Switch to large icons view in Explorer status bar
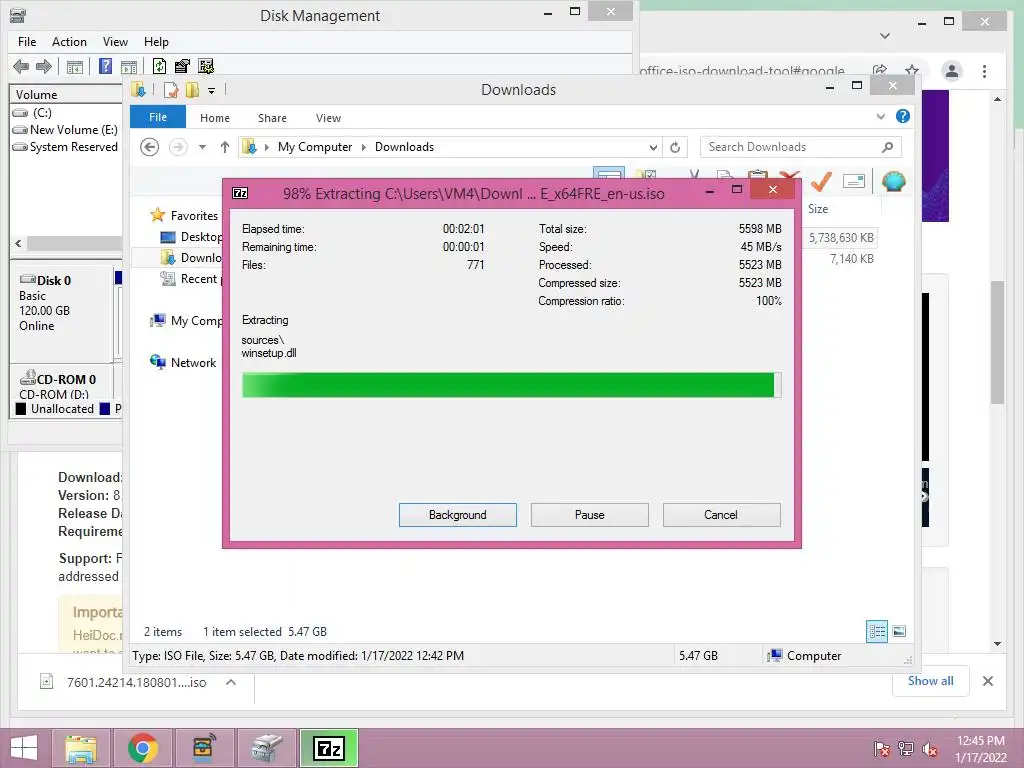1024x768 pixels. [x=899, y=631]
